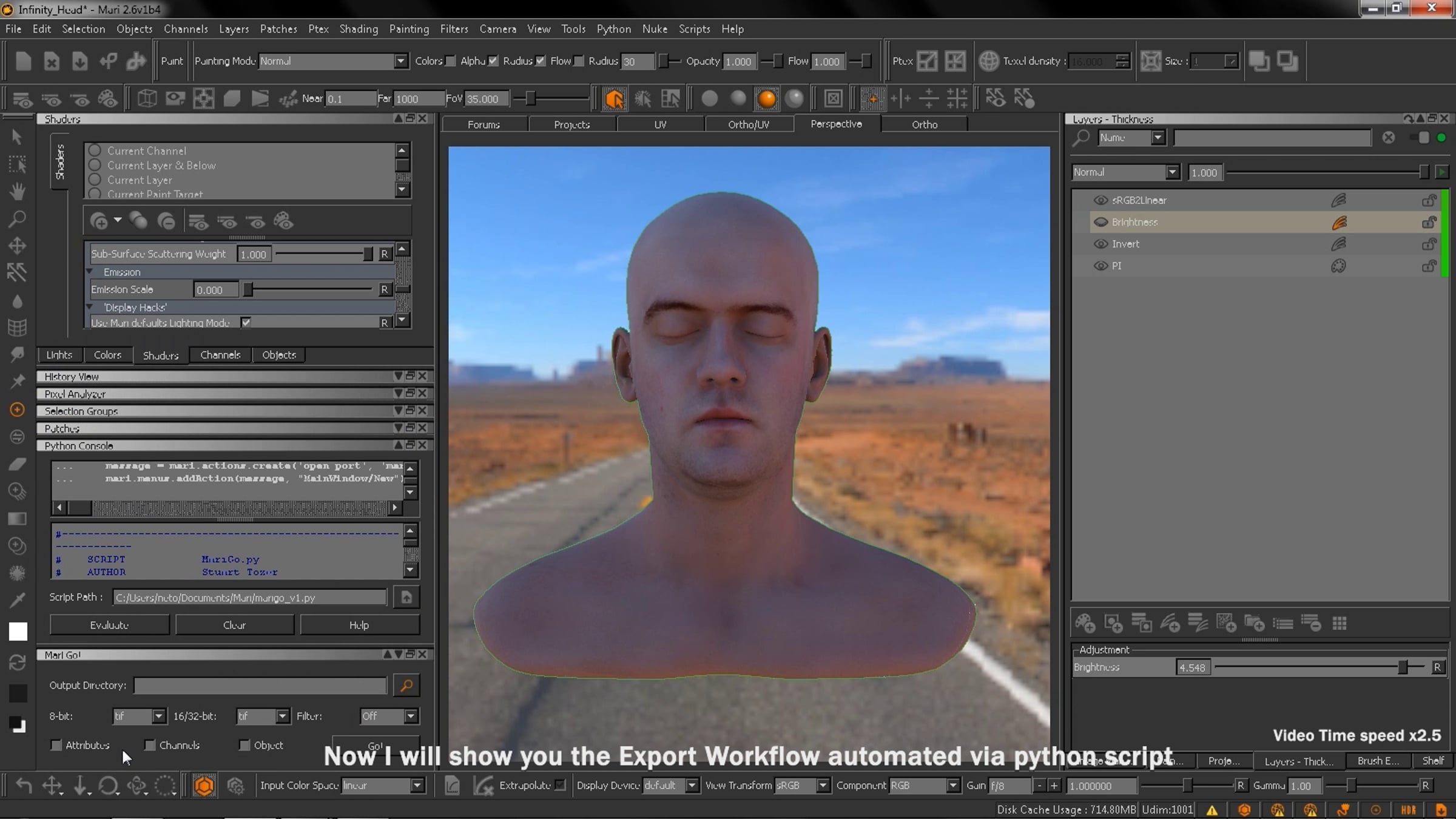
Task: Click the orange hexagon icon in bottom toolbar
Action: click(x=204, y=786)
